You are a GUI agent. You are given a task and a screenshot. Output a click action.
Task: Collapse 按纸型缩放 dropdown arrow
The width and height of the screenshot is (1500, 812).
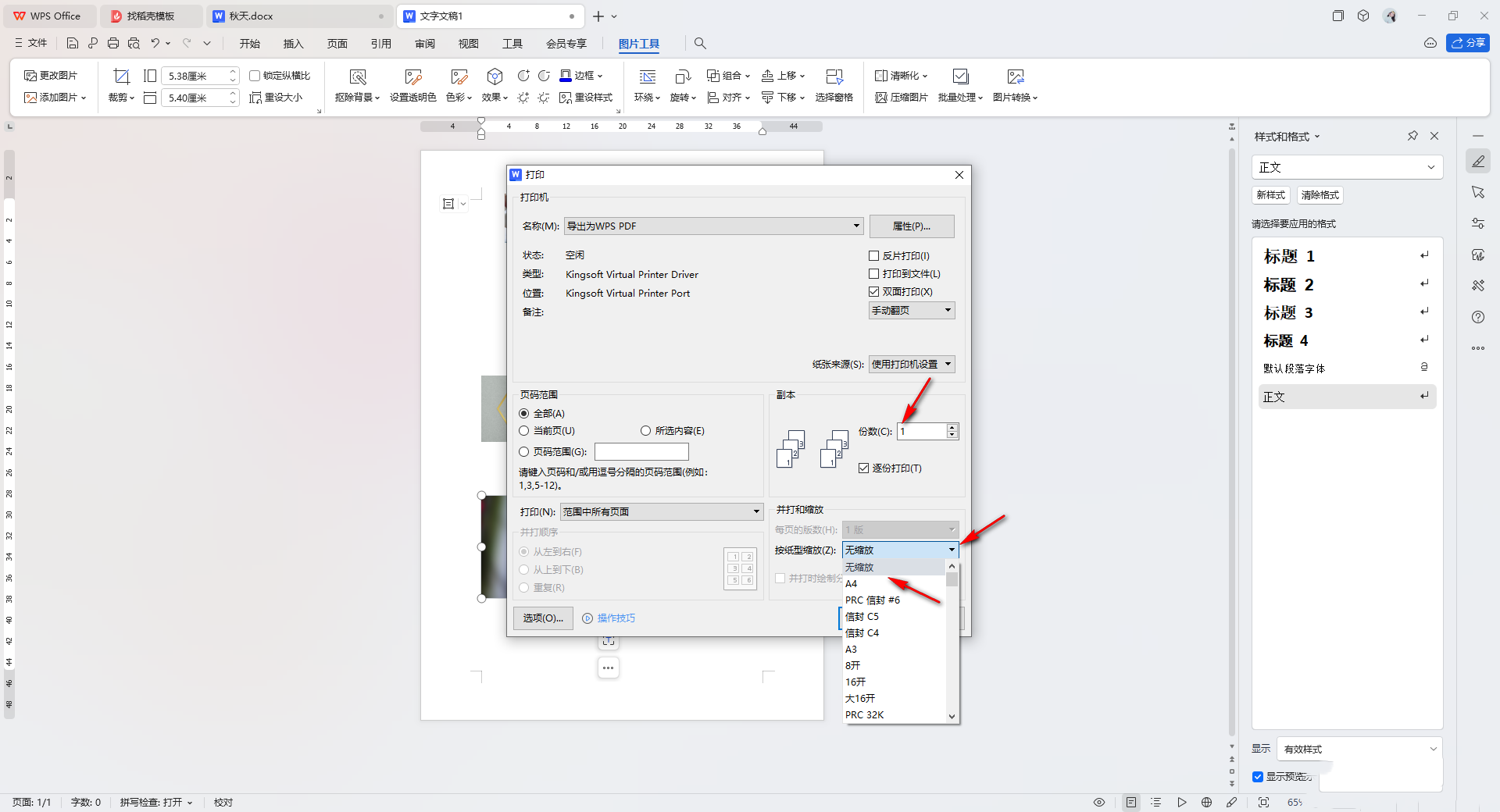point(952,550)
